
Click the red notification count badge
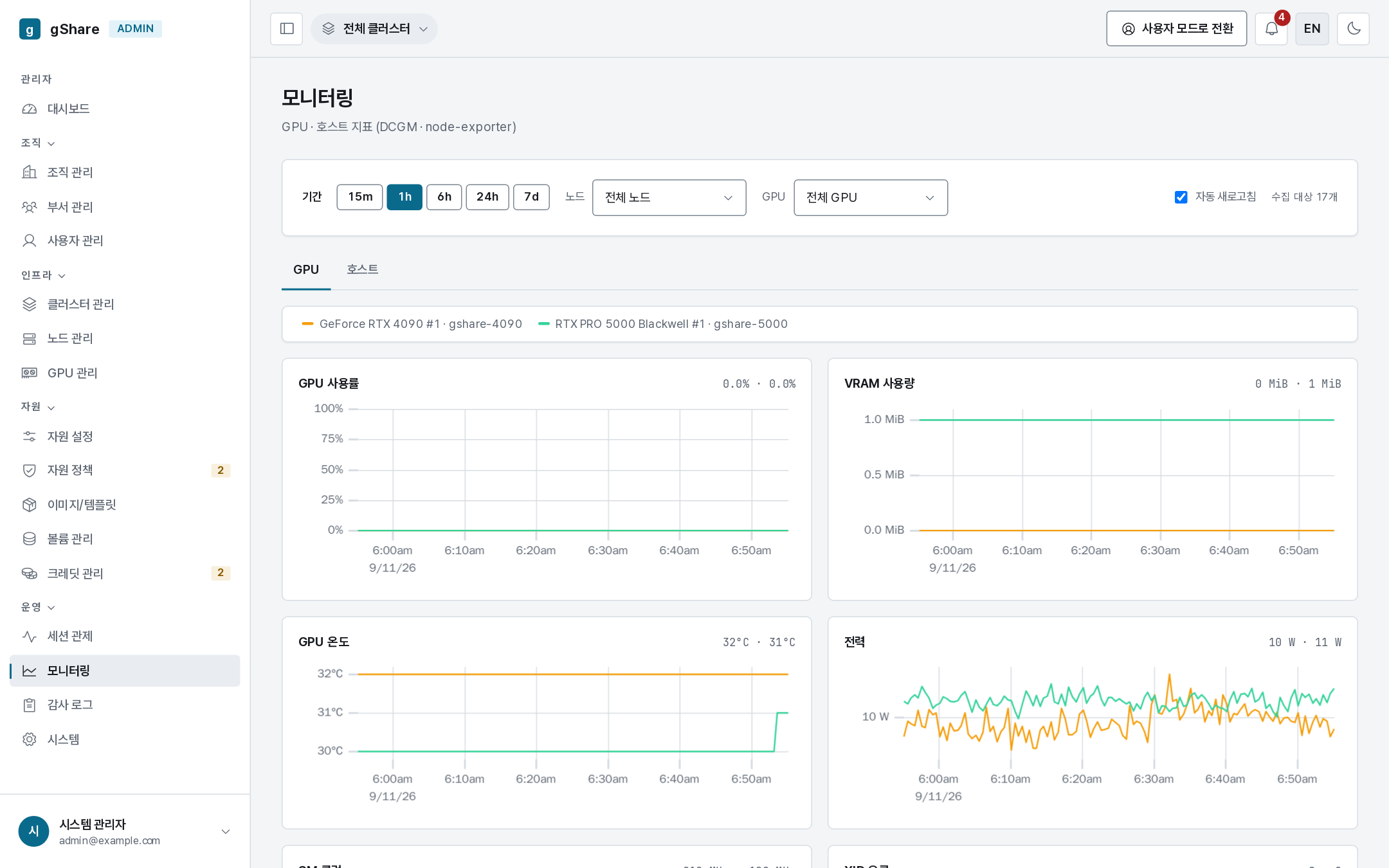[x=1282, y=17]
